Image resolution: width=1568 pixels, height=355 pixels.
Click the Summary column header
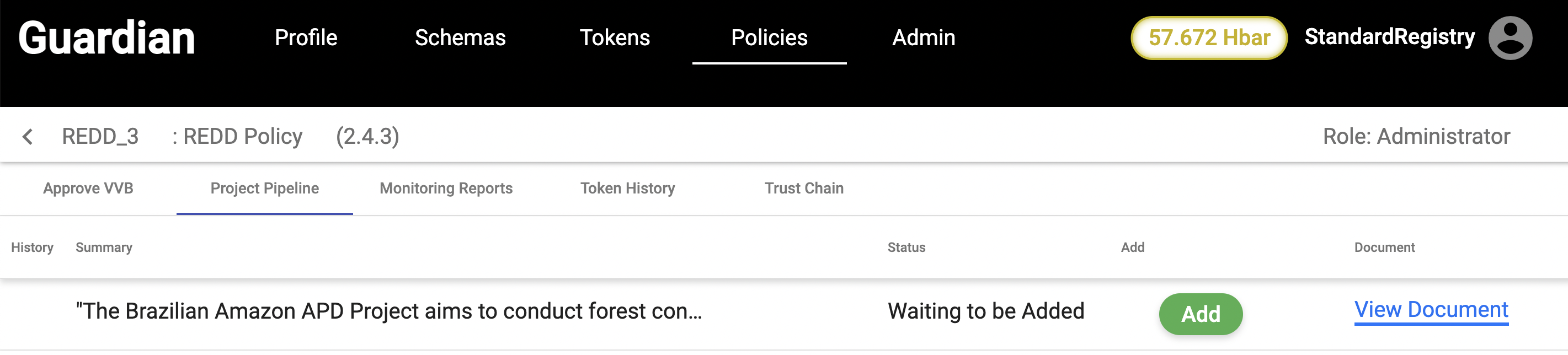click(x=104, y=248)
